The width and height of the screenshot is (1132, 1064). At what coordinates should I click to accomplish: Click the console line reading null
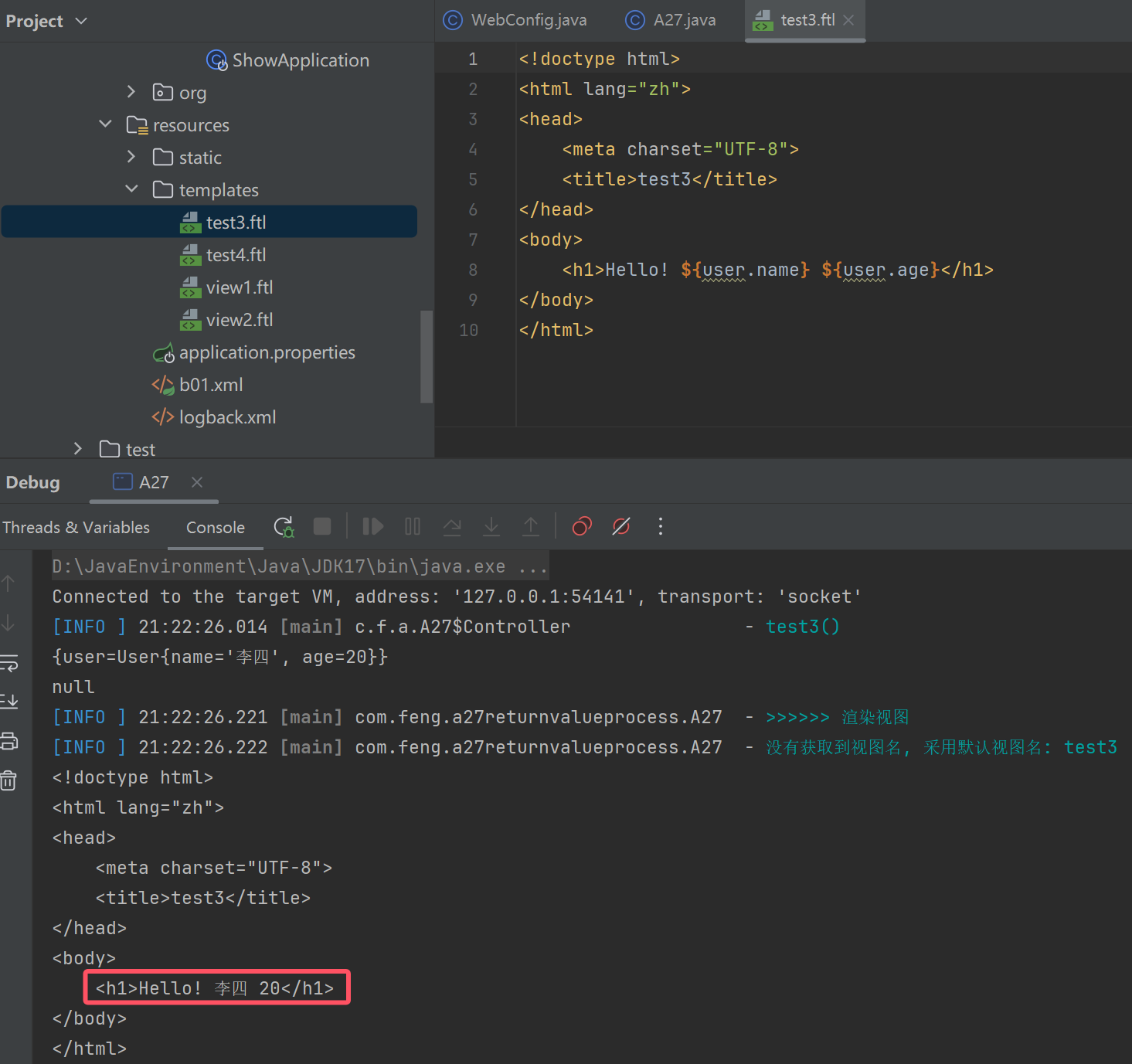(x=73, y=687)
